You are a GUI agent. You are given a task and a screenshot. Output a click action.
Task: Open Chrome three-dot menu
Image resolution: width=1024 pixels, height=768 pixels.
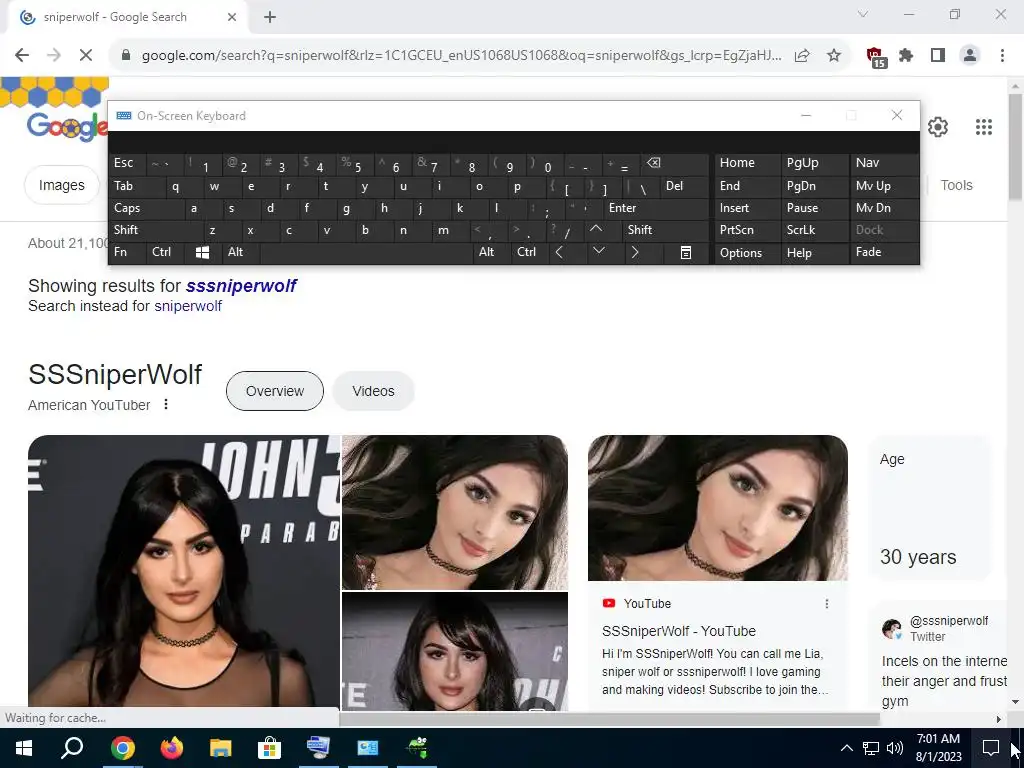[1002, 56]
